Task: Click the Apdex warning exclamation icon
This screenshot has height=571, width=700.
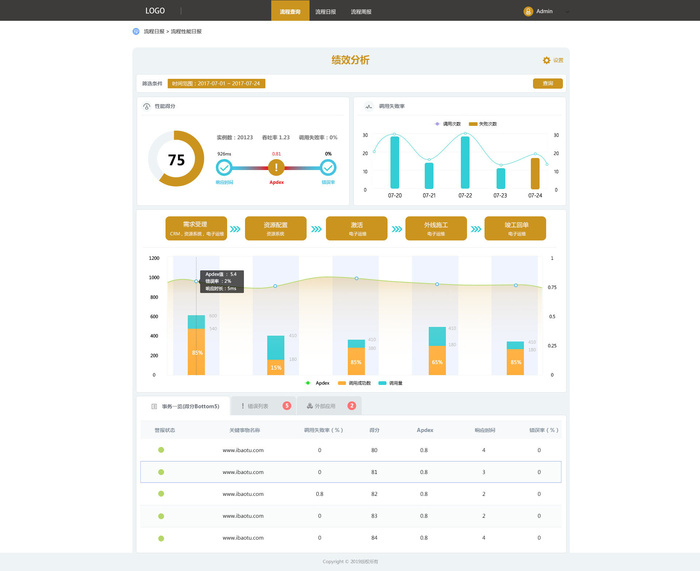Action: (276, 168)
